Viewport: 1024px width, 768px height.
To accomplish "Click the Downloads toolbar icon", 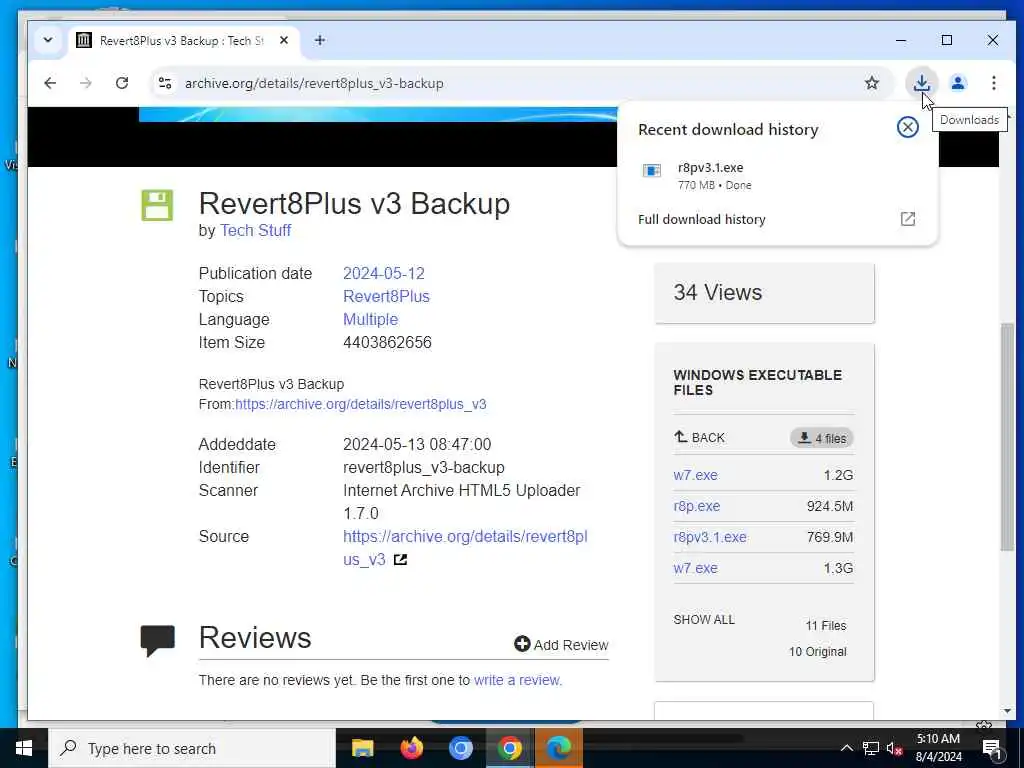I will (921, 83).
